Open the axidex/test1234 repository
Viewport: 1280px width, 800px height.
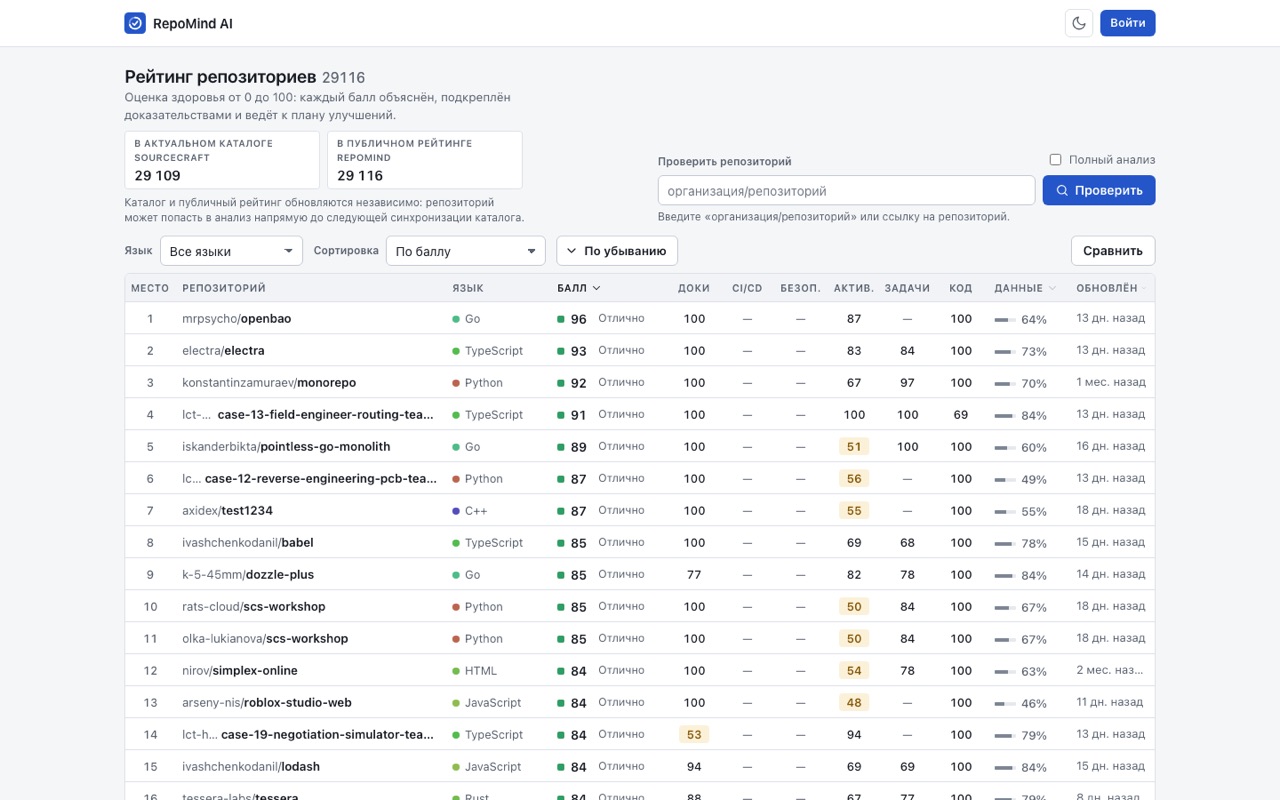227,511
